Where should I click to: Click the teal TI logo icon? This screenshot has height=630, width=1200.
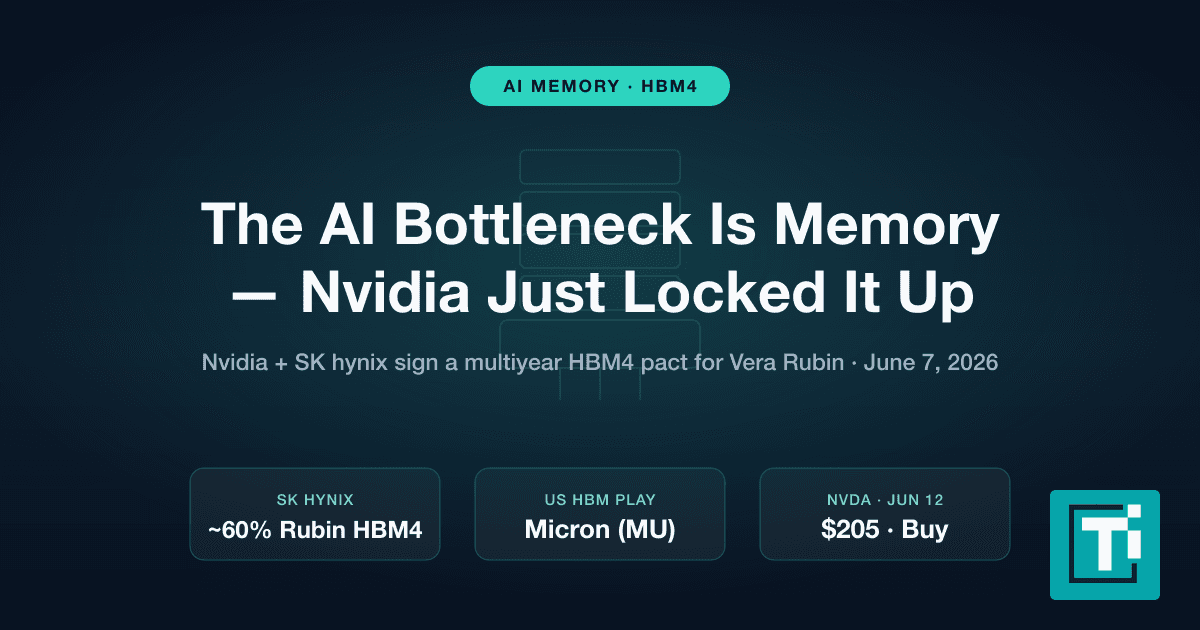1105,545
